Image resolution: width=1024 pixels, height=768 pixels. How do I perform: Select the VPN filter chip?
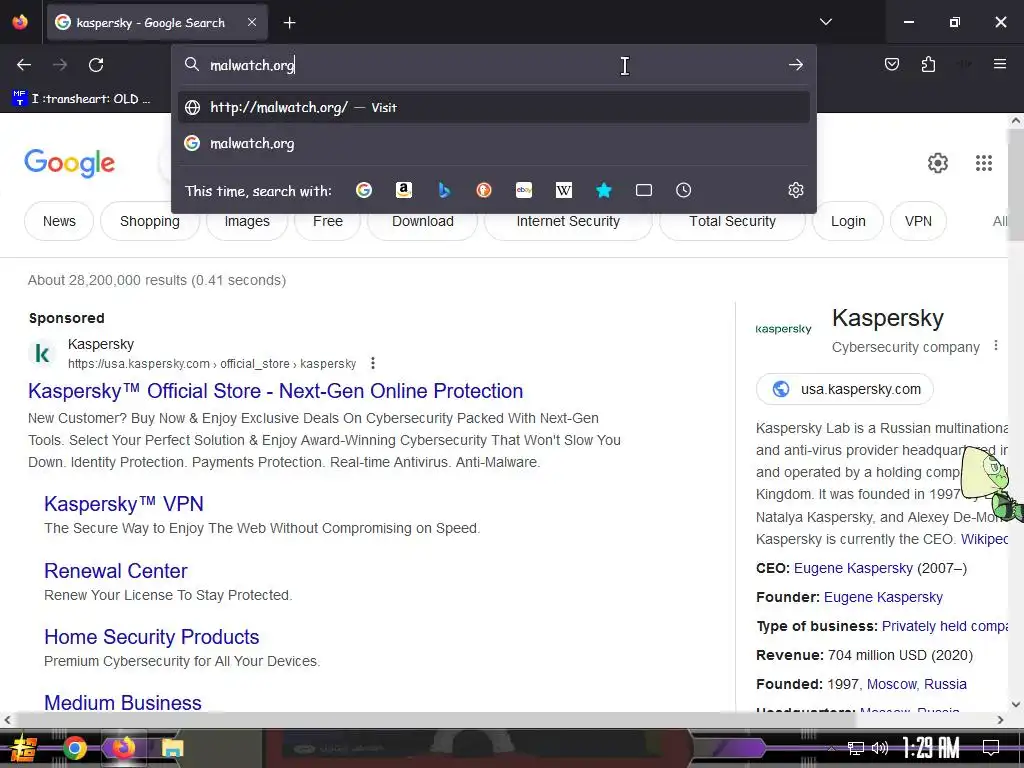click(918, 221)
